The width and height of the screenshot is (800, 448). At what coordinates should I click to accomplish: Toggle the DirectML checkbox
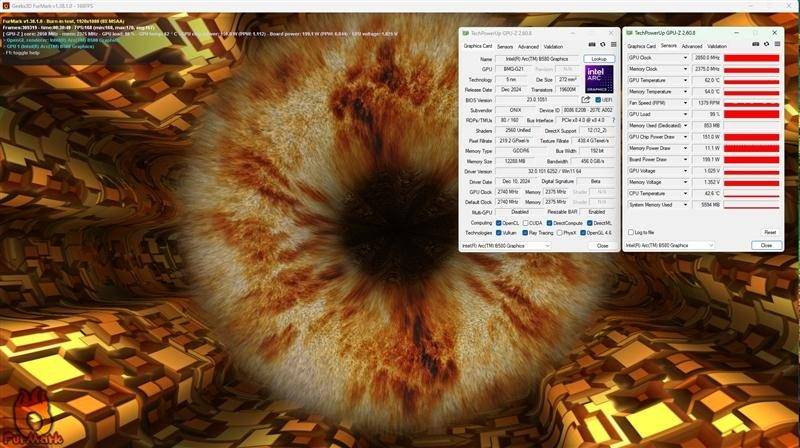tap(589, 223)
